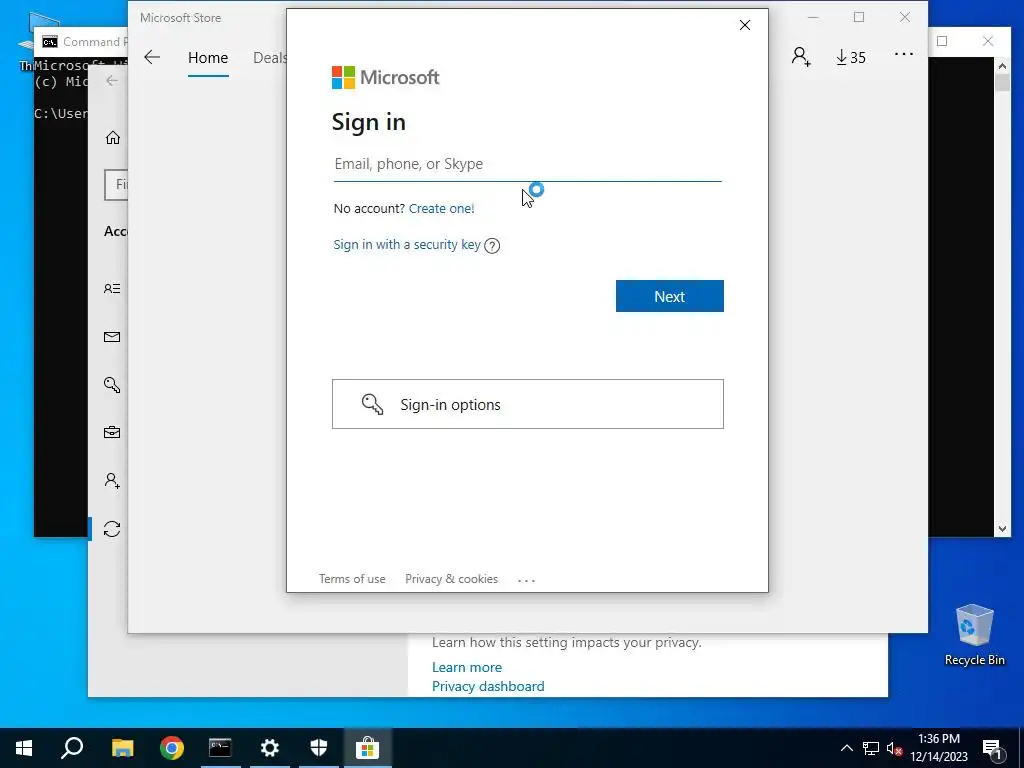
Task: Close the Sign in dialog
Action: [744, 25]
